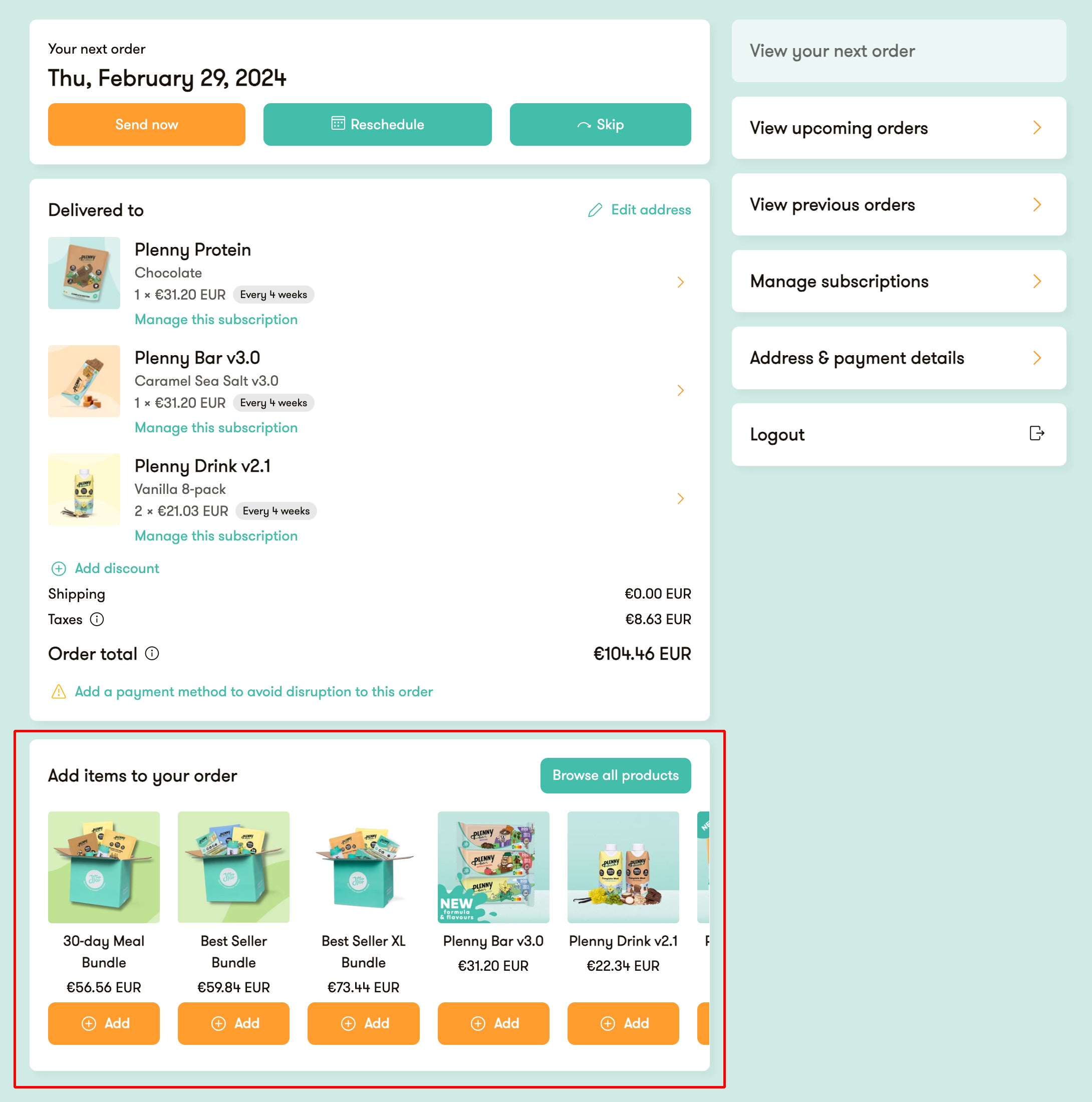Click the pencil icon beside Edit address
This screenshot has width=1092, height=1102.
(595, 210)
